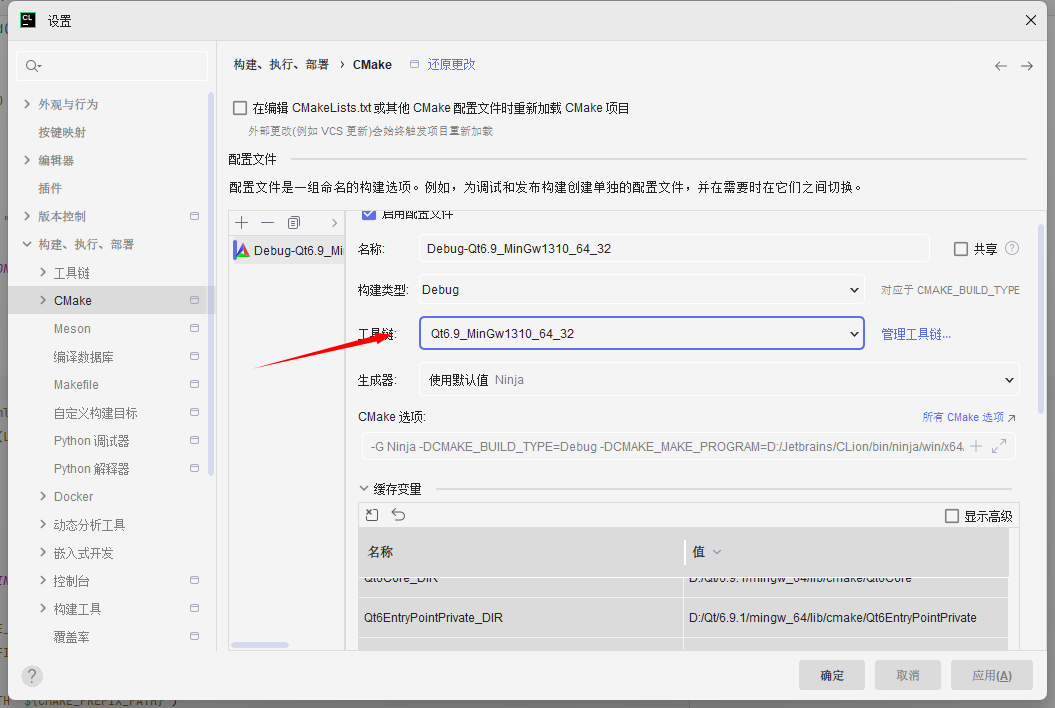Enable reload CMake project on CMakeLists.txt edit
This screenshot has height=708, width=1055.
coord(240,108)
